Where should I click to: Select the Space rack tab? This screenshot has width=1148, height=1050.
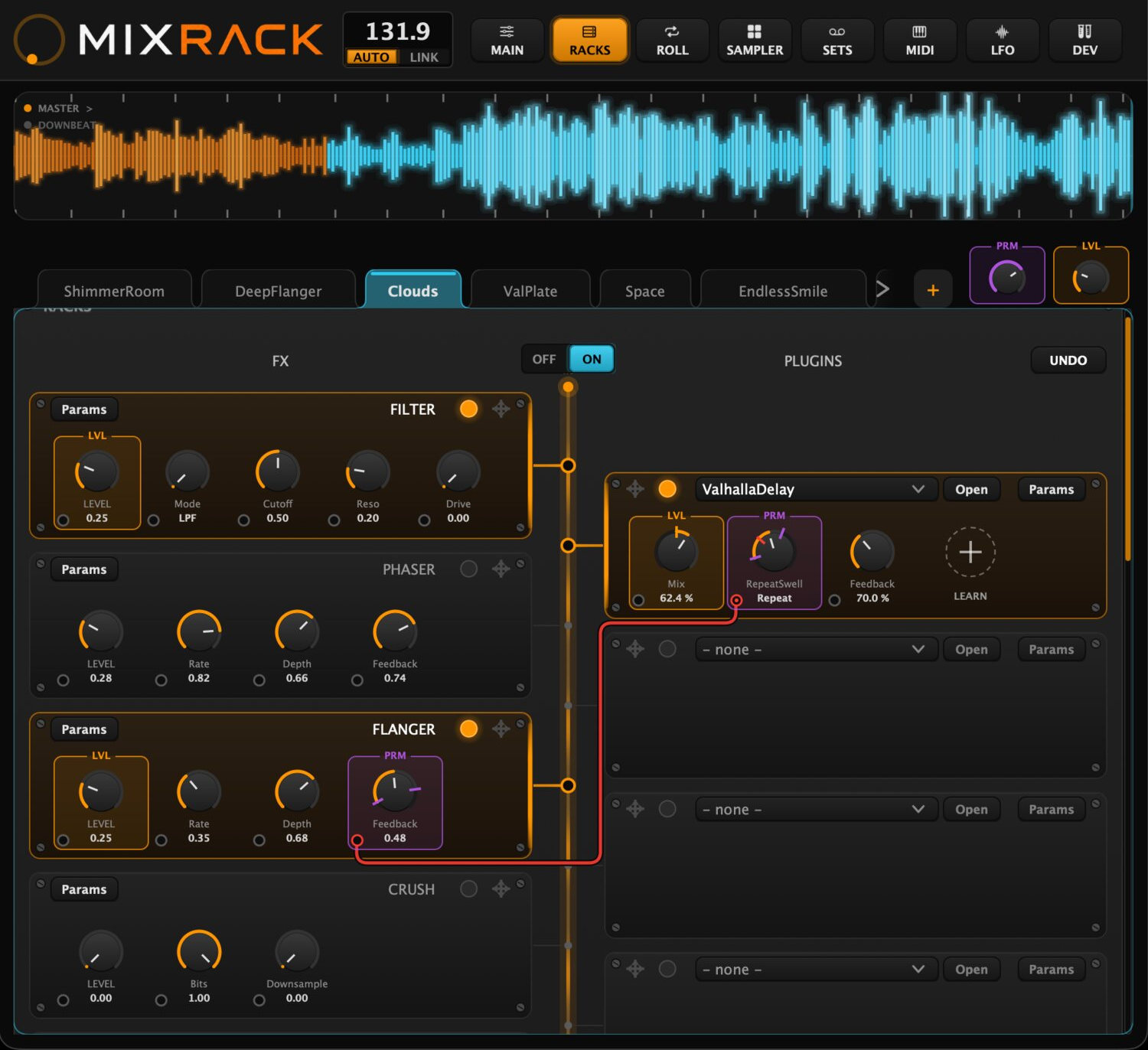(645, 291)
